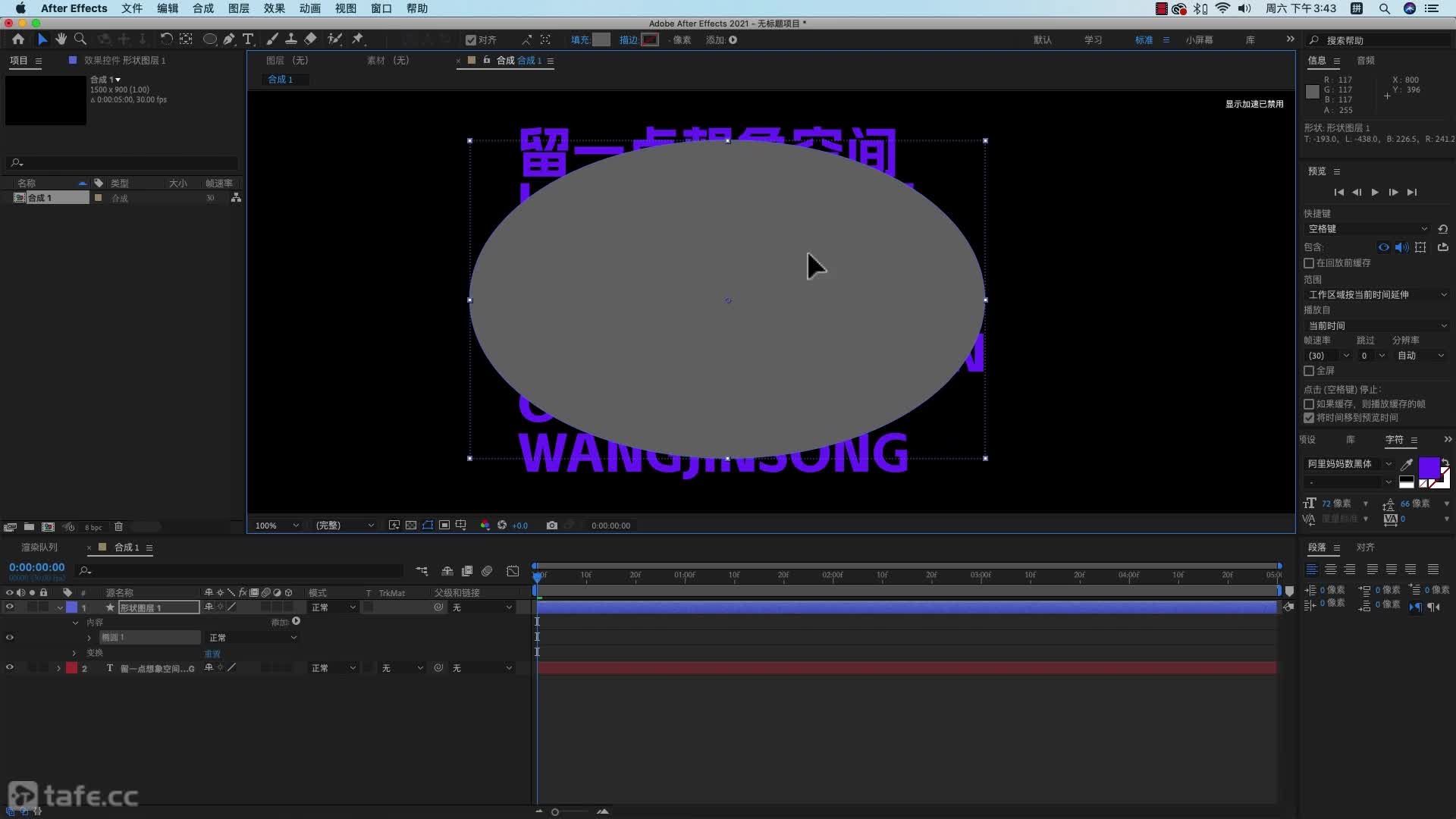This screenshot has height=819, width=1456.
Task: Enable the 全屏 checkbox
Action: click(x=1309, y=371)
